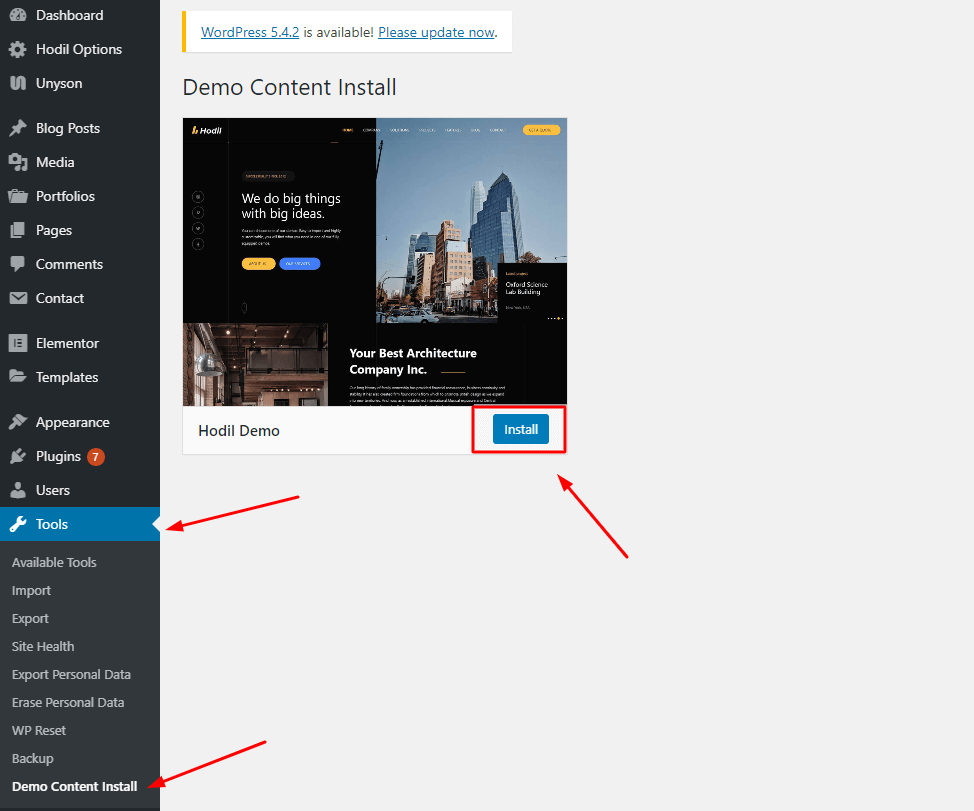Click the Blog Posts pin icon
The height and width of the screenshot is (811, 974).
point(18,128)
